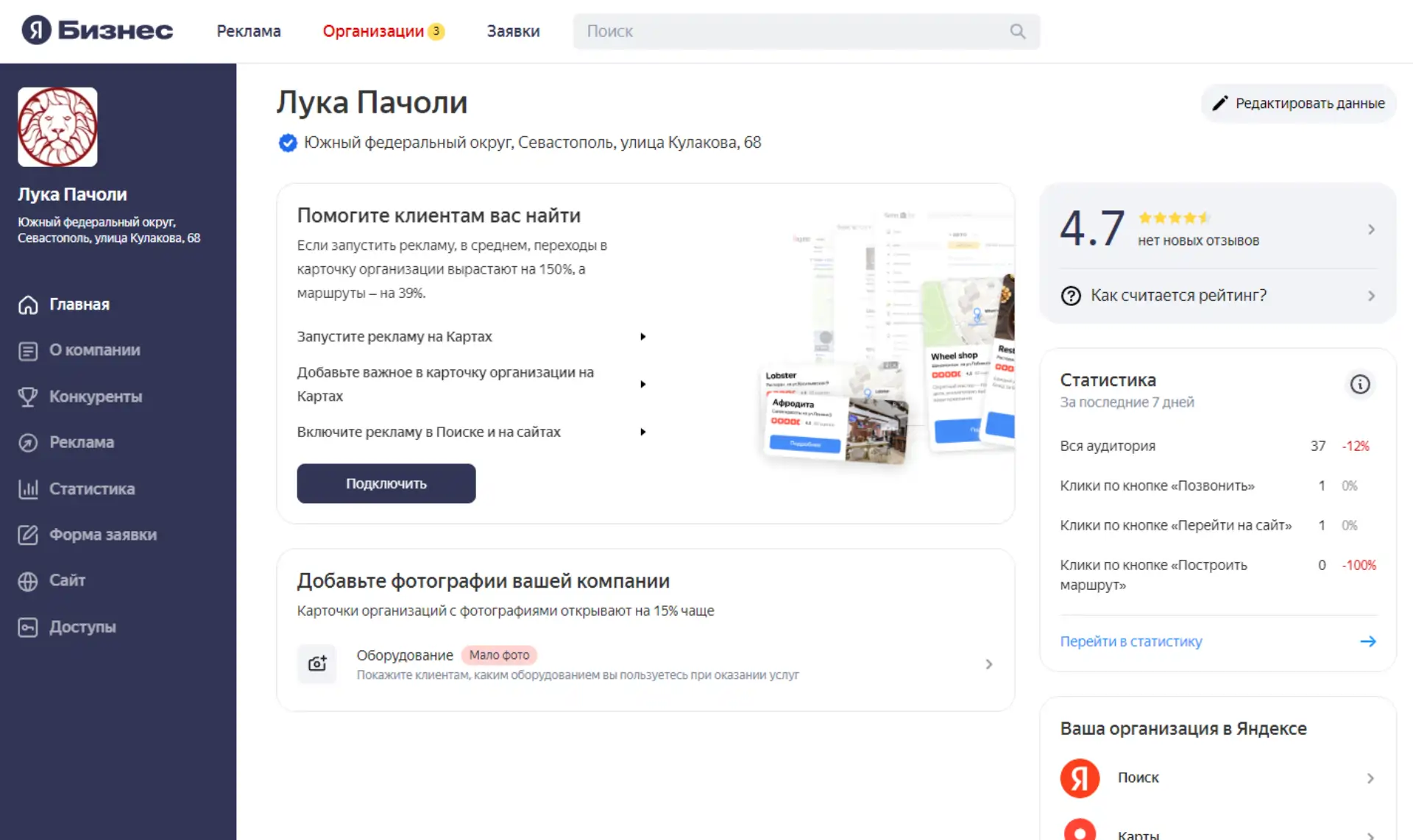Click the Вся аудитория statistics row
The image size is (1413, 840).
1218,446
